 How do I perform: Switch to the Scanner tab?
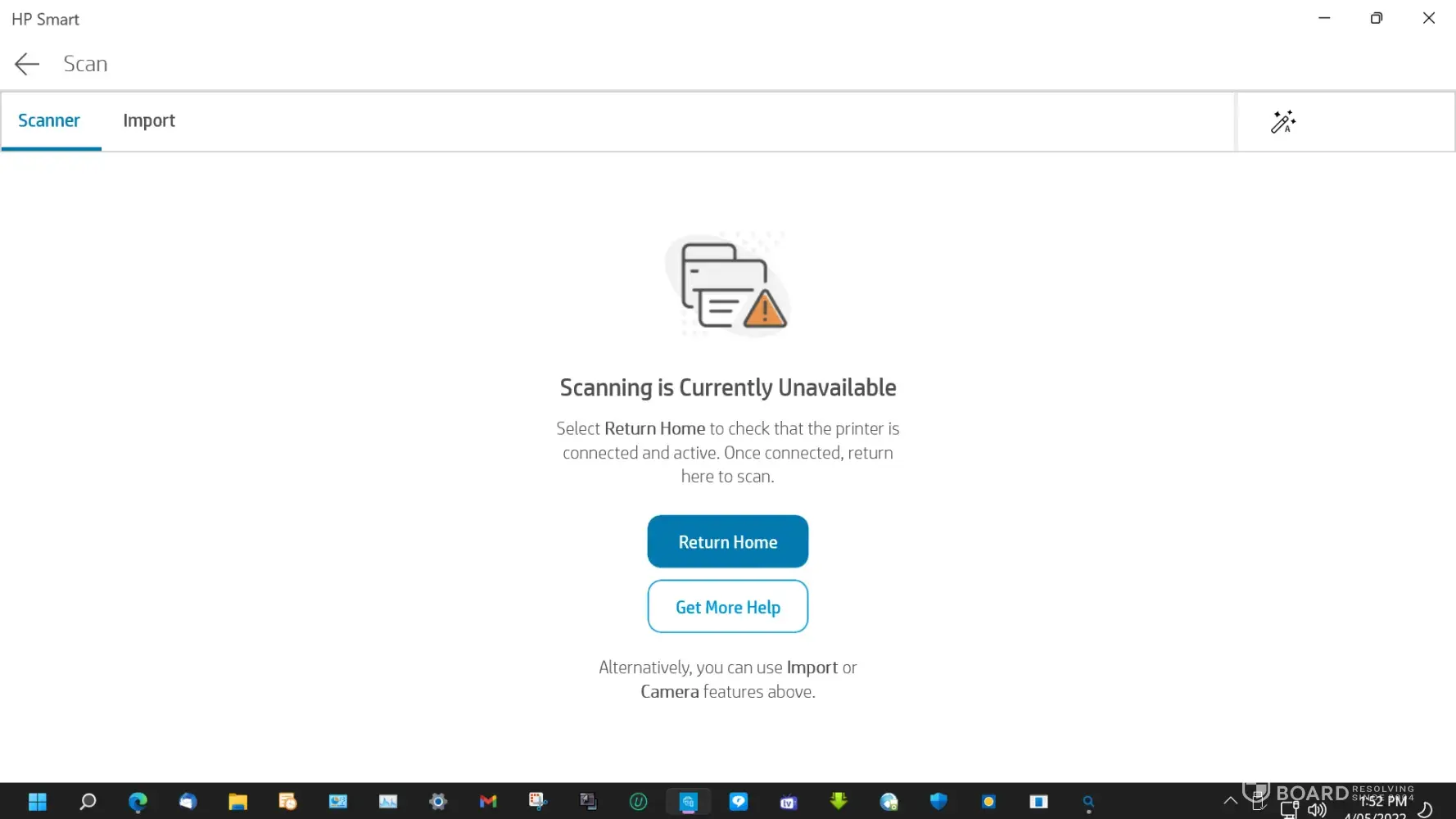[49, 120]
